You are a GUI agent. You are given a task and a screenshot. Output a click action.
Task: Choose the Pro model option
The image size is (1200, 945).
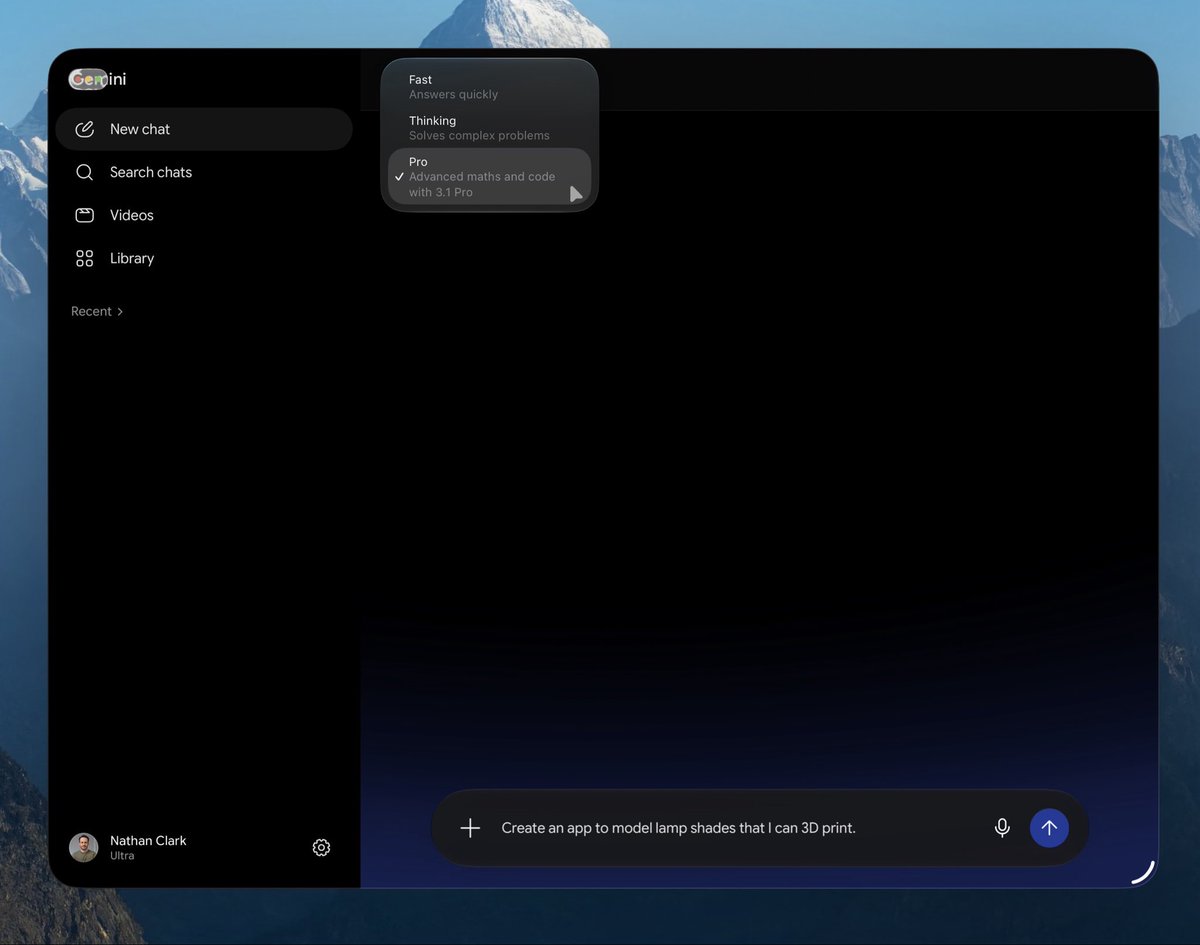[490, 176]
